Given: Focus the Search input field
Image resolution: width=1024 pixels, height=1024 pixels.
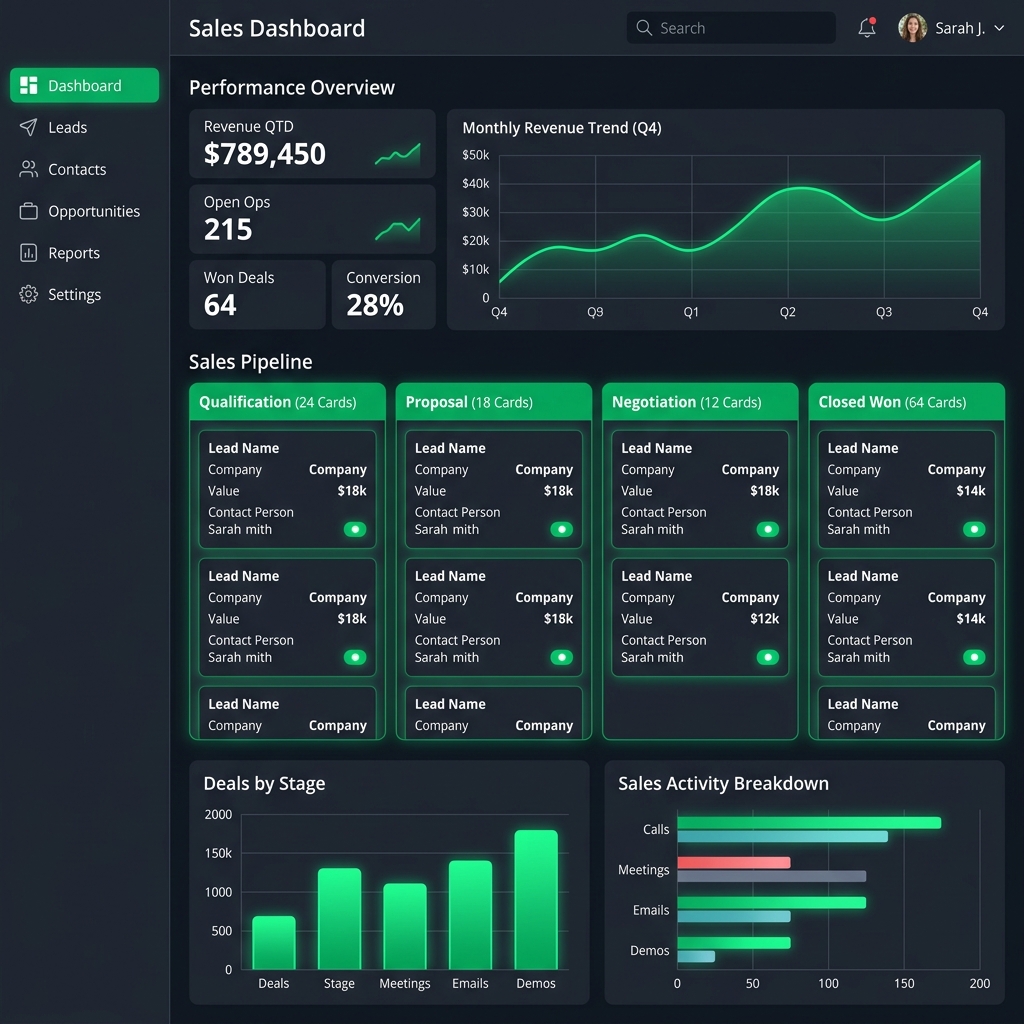Looking at the screenshot, I should pyautogui.click(x=731, y=28).
